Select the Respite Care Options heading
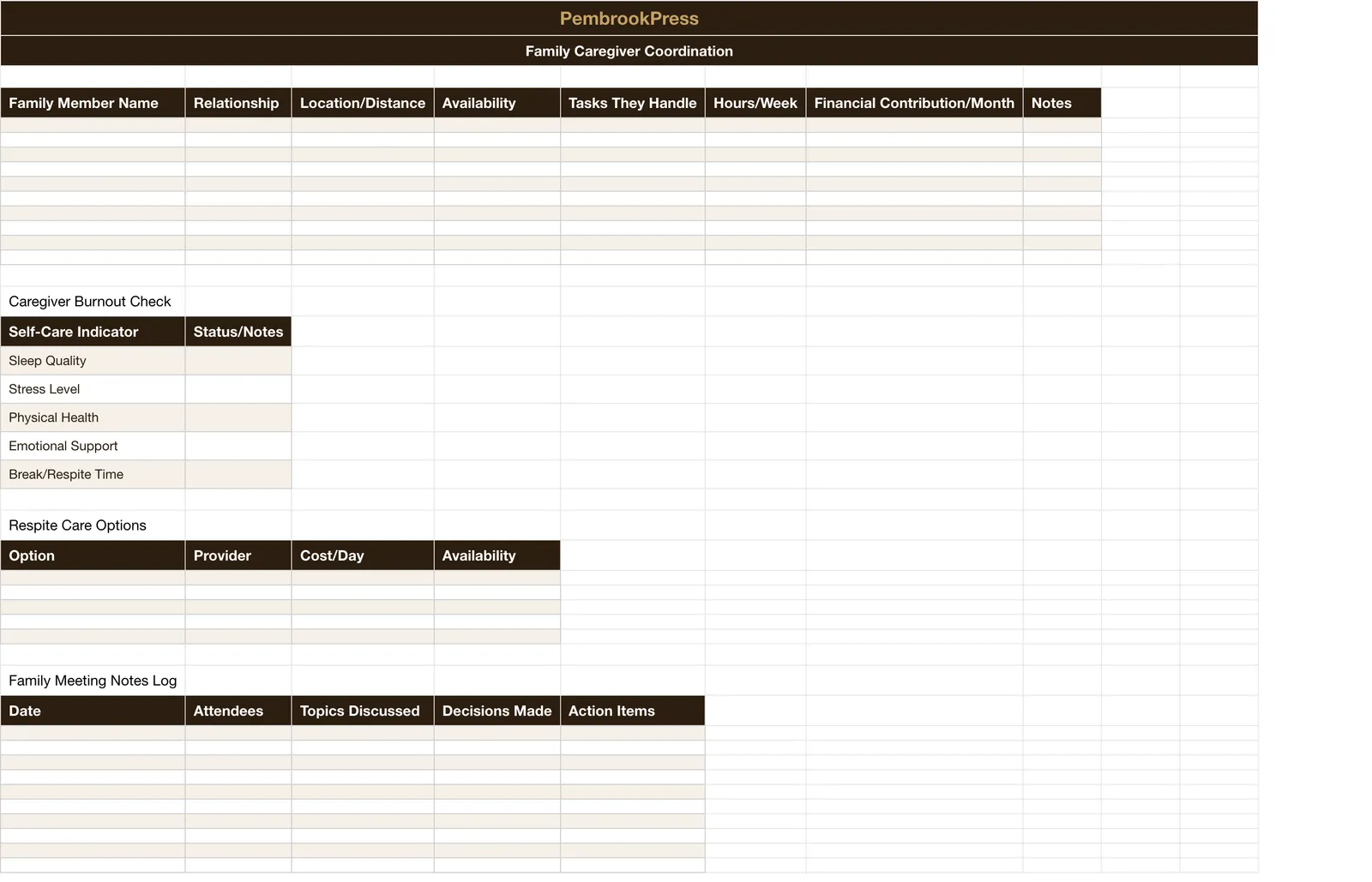Image resolution: width=1372 pixels, height=882 pixels. [x=77, y=525]
